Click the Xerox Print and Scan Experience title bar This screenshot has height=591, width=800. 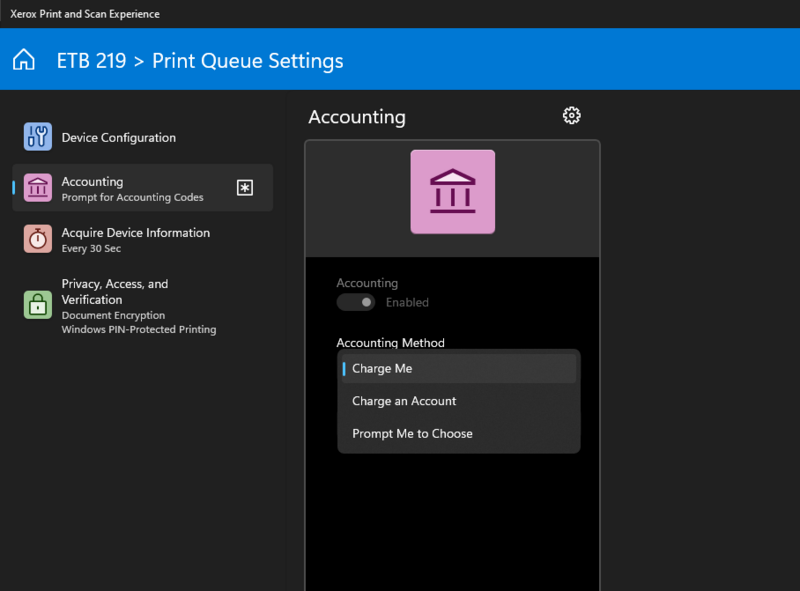coord(85,14)
